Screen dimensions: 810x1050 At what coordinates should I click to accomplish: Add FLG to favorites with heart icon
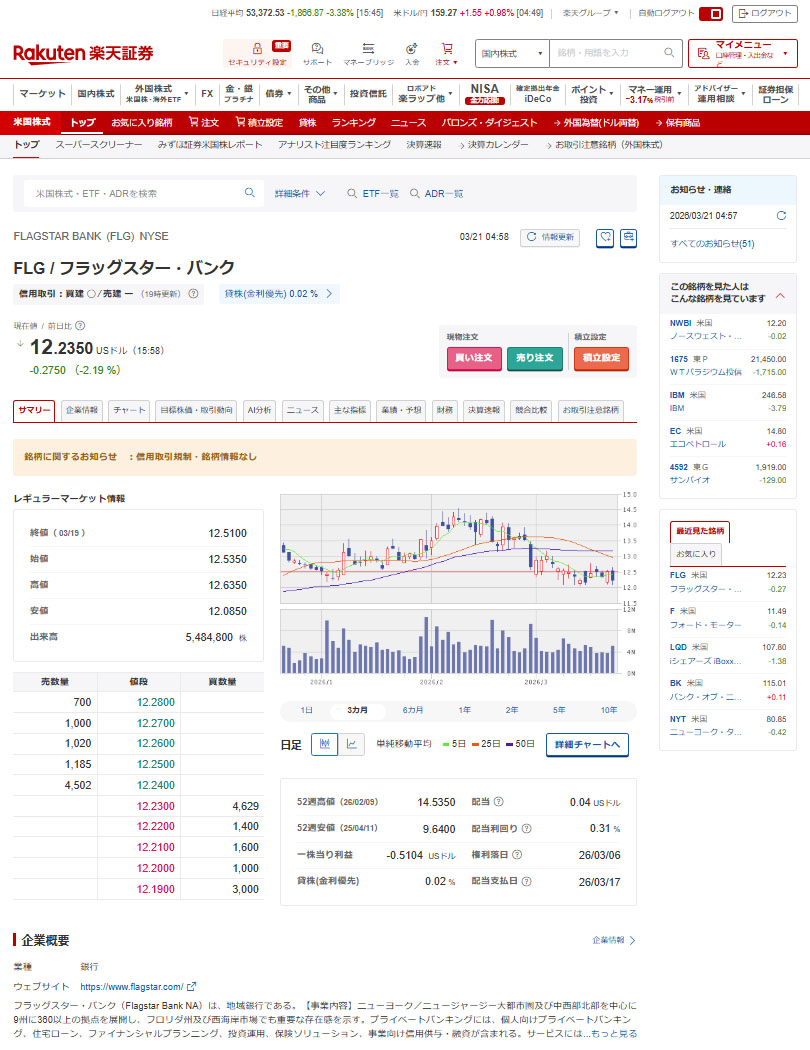605,237
